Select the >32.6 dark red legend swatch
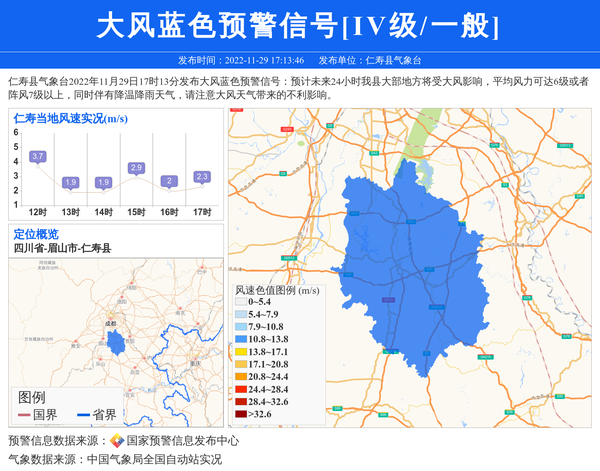This screenshot has width=600, height=471. tap(240, 413)
